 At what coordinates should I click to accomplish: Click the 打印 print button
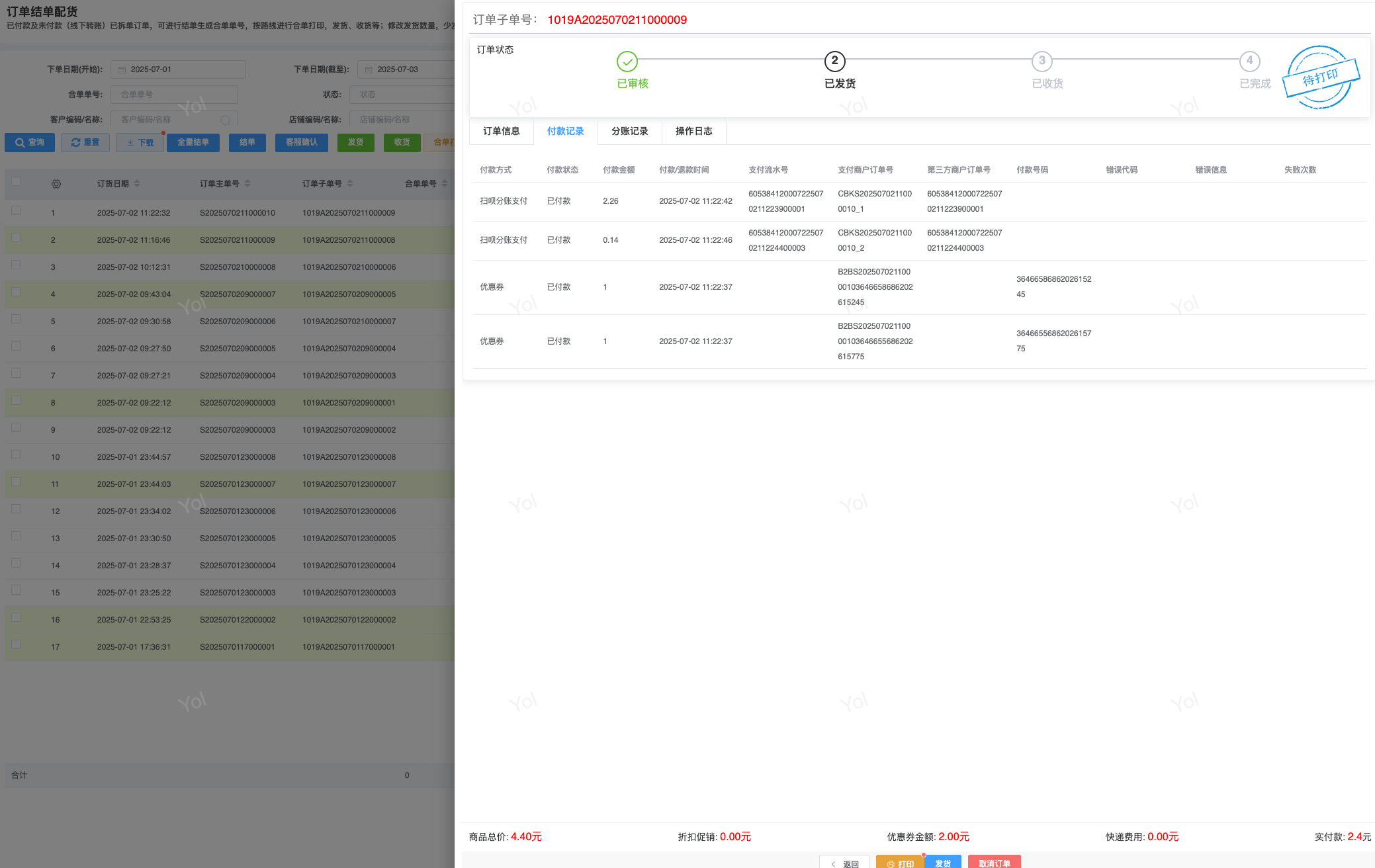[x=900, y=863]
